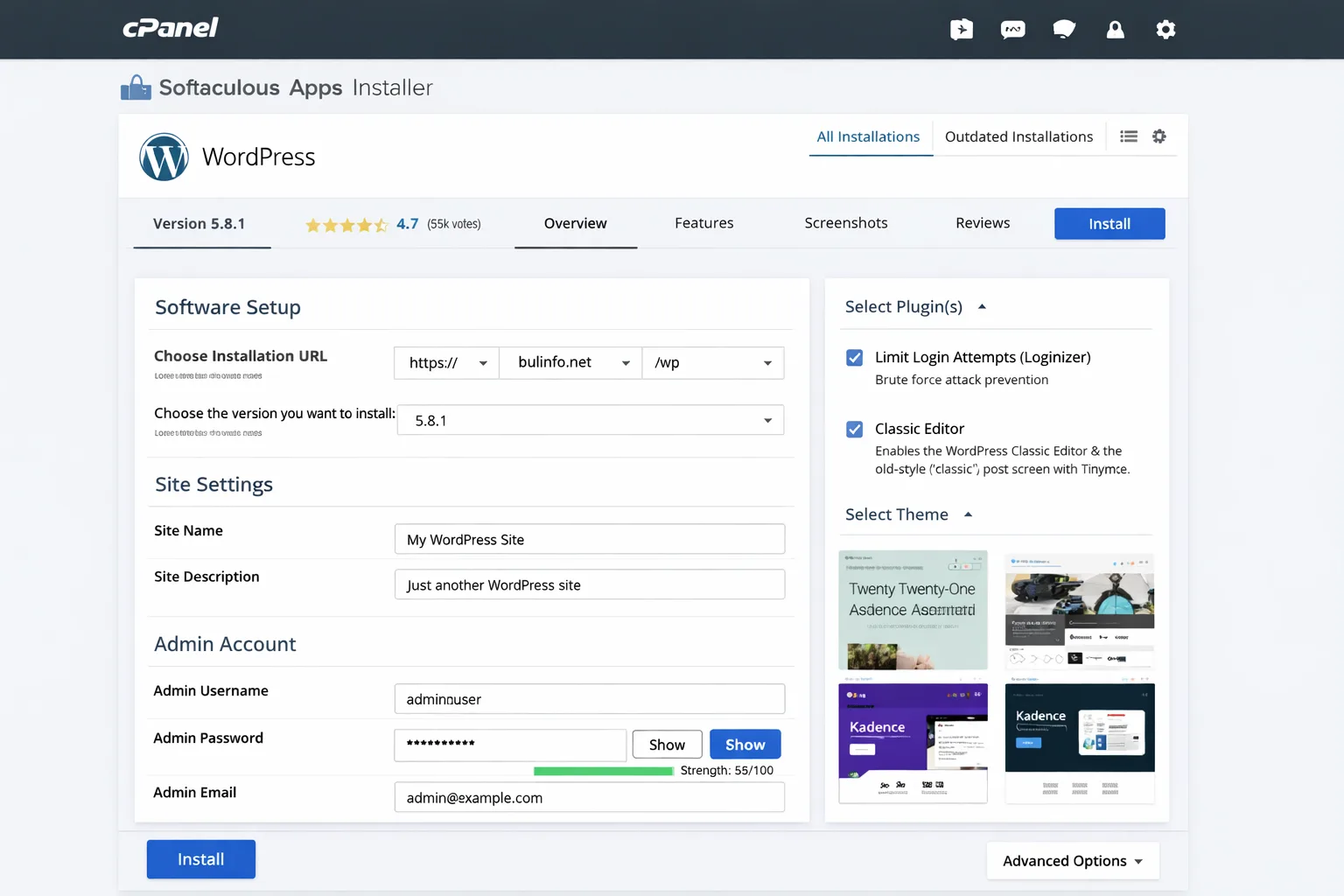The image size is (1344, 896).
Task: Open the Features tab
Action: click(x=704, y=224)
